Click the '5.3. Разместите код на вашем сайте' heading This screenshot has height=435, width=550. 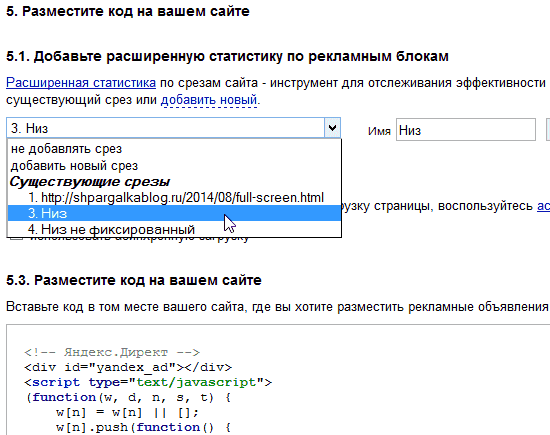tap(134, 280)
